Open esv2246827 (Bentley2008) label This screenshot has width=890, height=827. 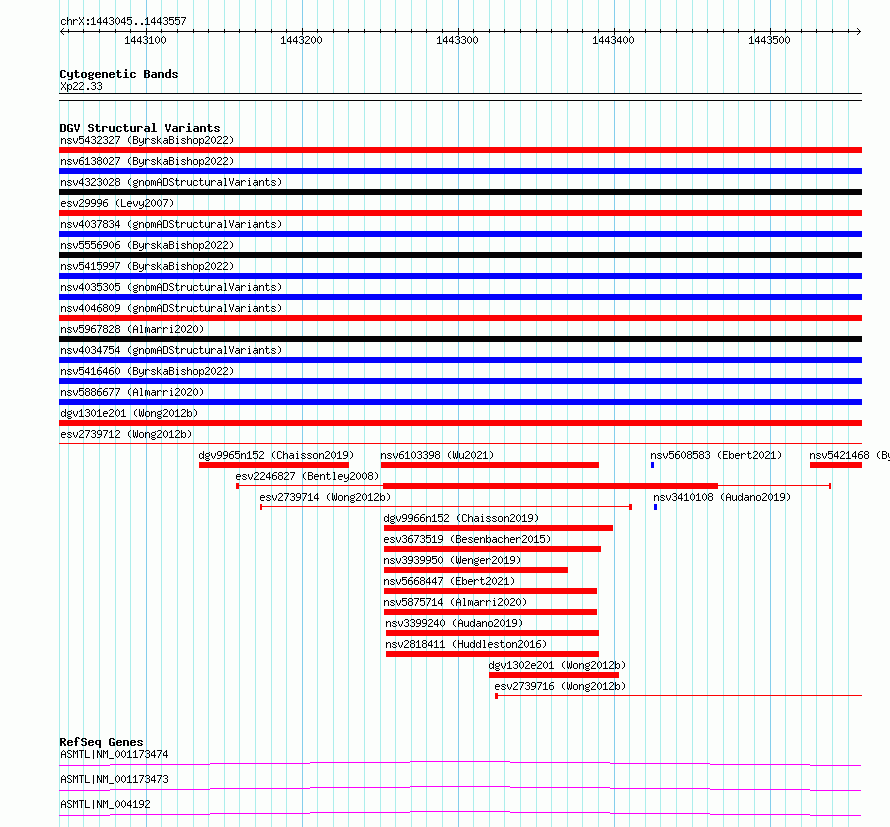point(307,476)
